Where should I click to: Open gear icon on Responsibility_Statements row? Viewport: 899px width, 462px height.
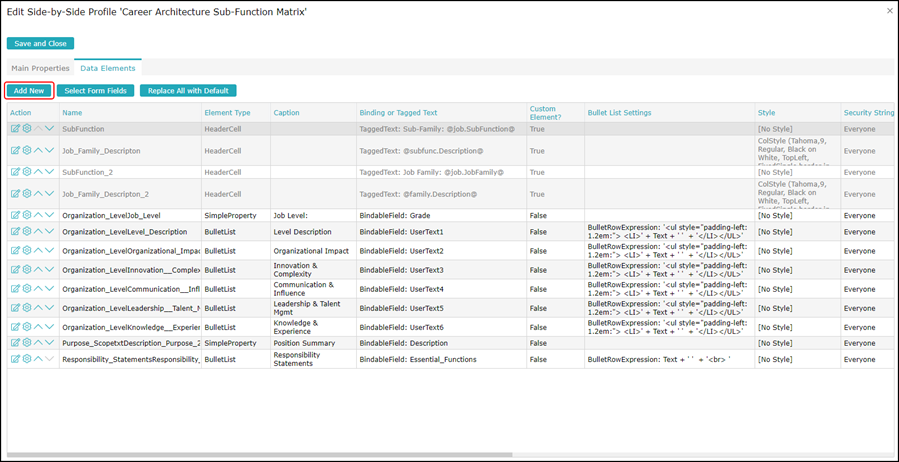27,359
